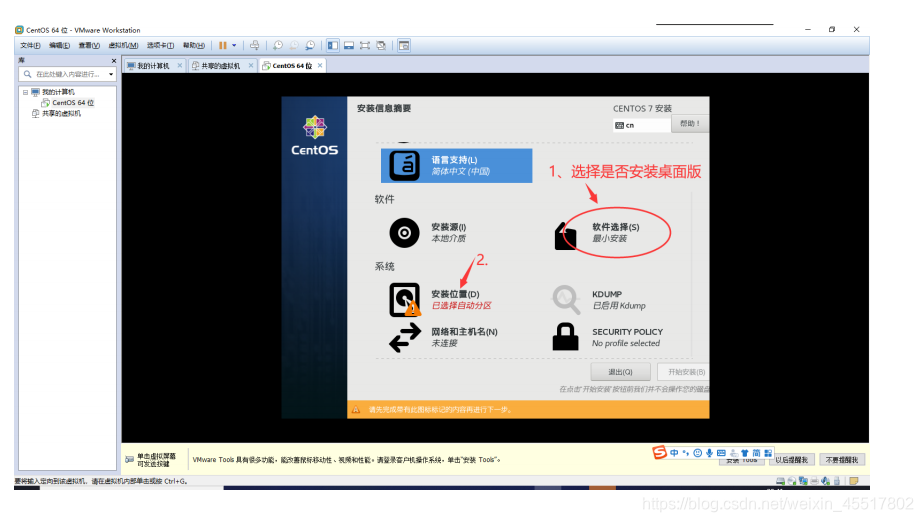
Task: Toggle Sogou Chinese/English 中 mode
Action: (x=674, y=453)
